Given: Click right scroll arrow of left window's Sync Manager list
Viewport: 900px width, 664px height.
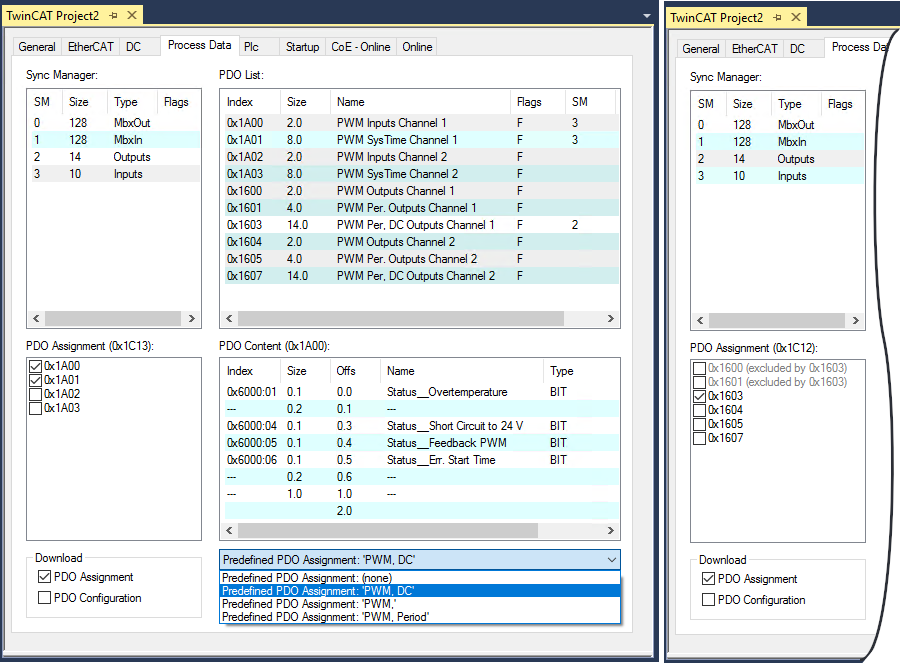Looking at the screenshot, I should [x=192, y=319].
